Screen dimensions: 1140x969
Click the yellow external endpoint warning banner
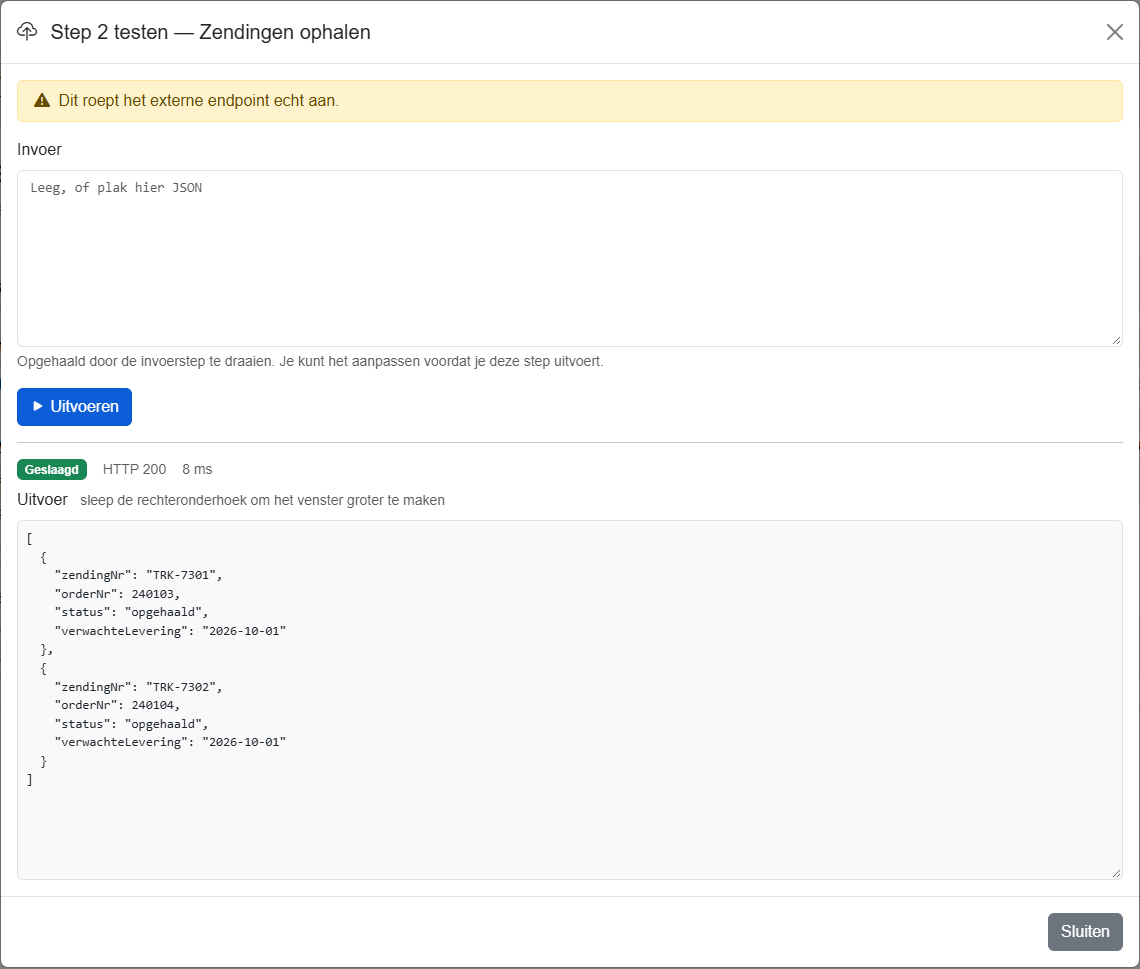pos(569,101)
